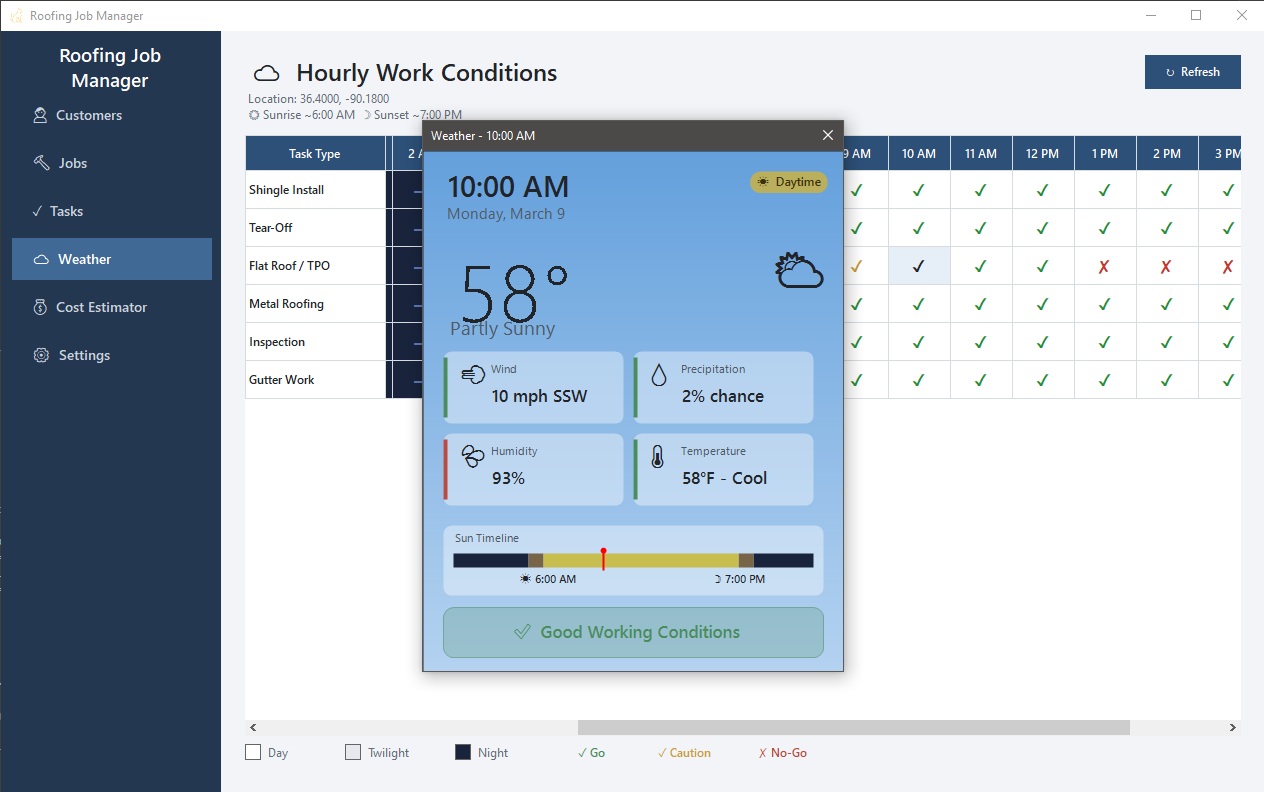The height and width of the screenshot is (792, 1264).
Task: Click the partly sunny cloud icon in popup
Action: coord(799,271)
